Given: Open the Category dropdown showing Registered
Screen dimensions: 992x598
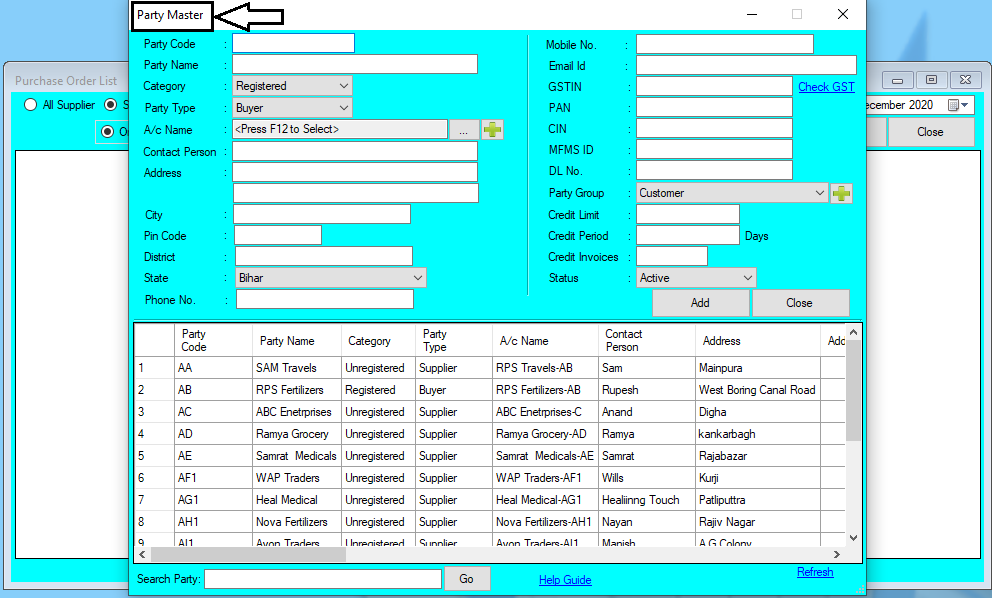Looking at the screenshot, I should [x=344, y=86].
